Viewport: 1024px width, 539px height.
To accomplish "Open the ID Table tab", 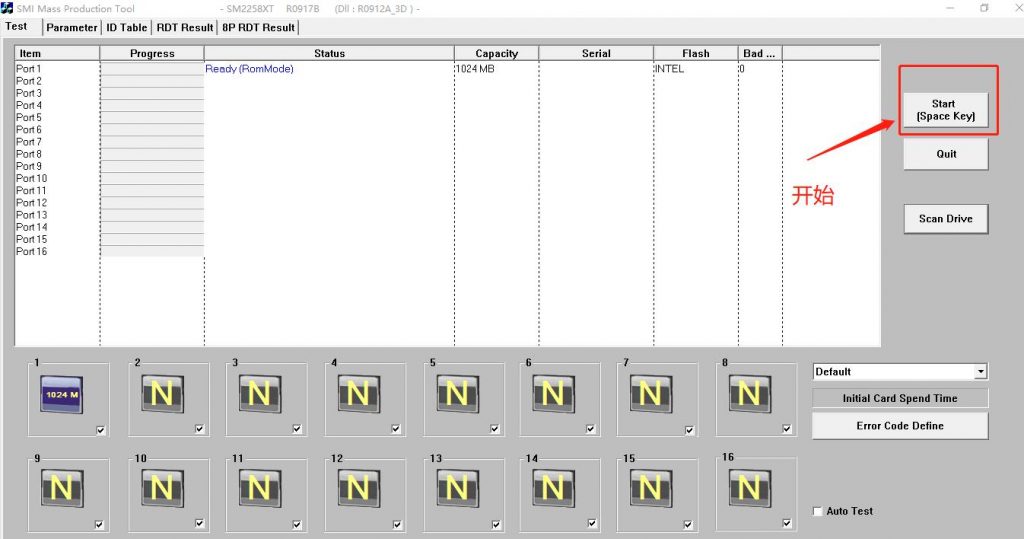I will [126, 28].
